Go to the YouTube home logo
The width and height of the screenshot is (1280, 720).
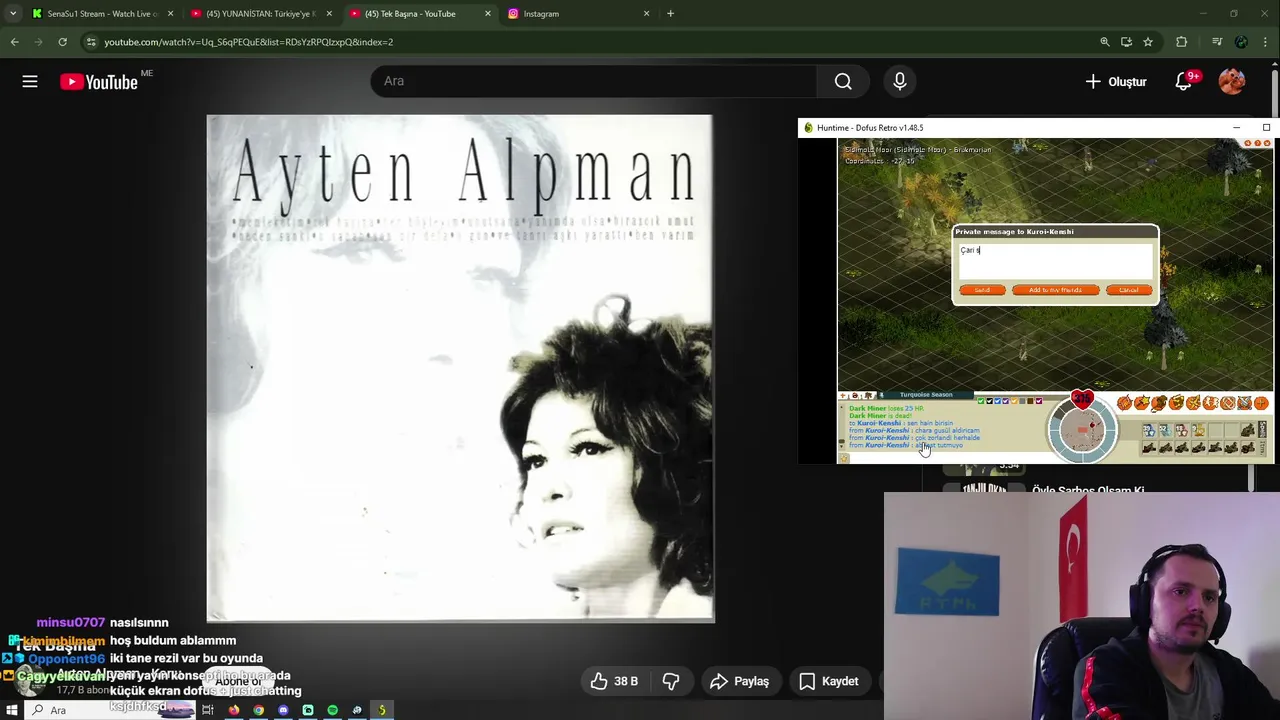click(x=98, y=82)
